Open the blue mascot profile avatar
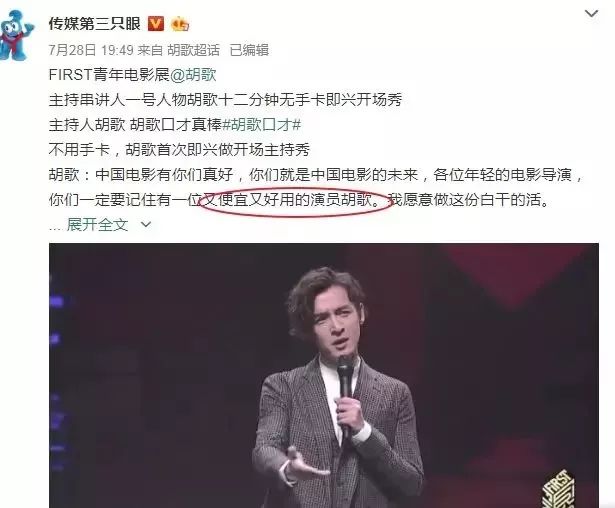This screenshot has height=508, width=615. (x=16, y=35)
